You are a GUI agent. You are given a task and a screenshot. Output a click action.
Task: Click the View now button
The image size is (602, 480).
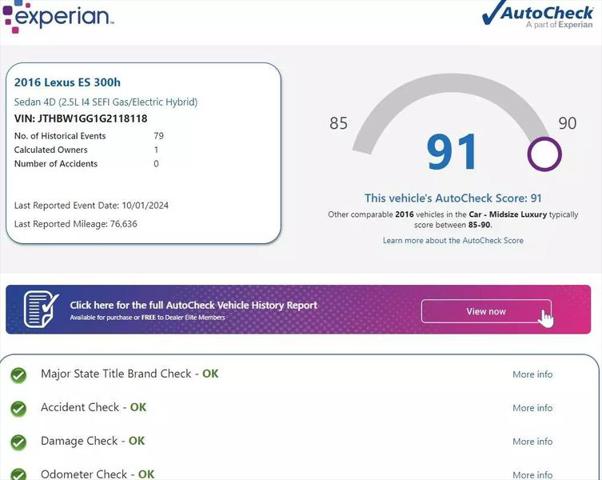pos(486,311)
